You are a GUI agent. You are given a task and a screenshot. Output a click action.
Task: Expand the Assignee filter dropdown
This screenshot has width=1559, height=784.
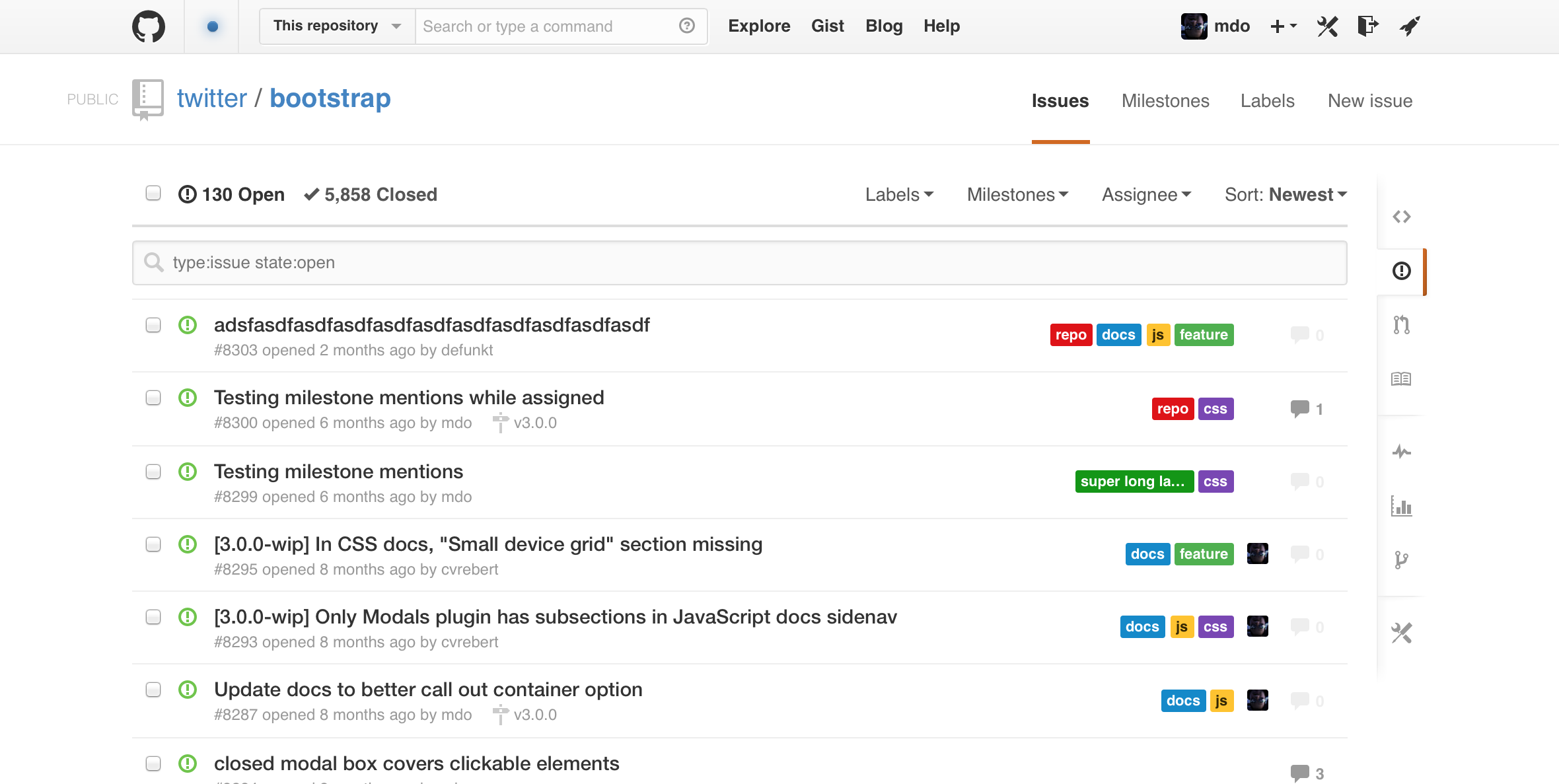1146,195
